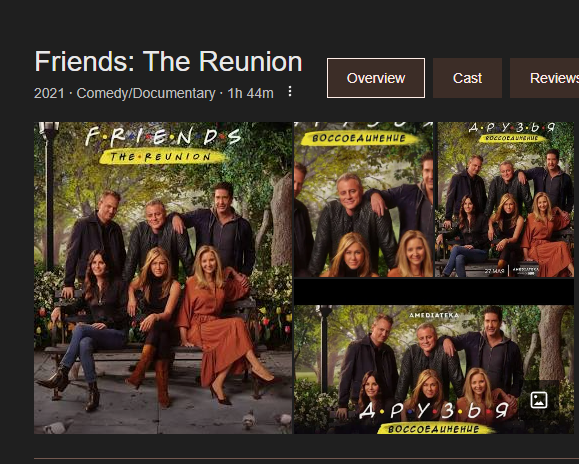Select the Overview tab
Screen dimensions: 579x464
pos(376,78)
